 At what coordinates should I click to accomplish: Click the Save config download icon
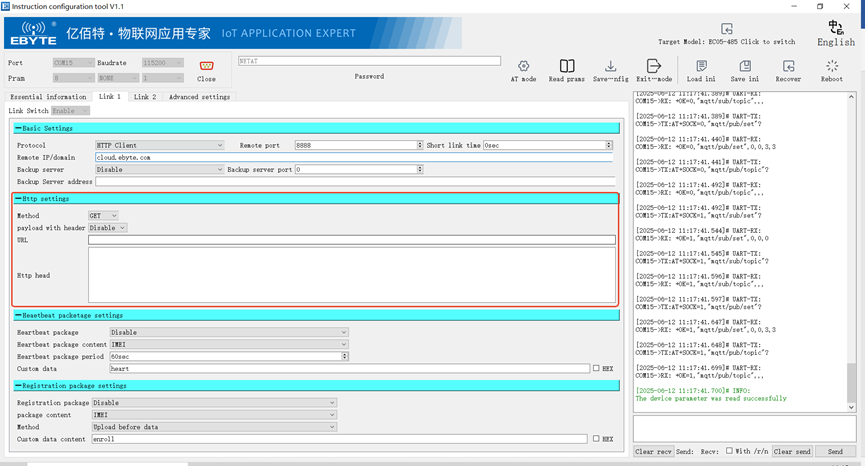pyautogui.click(x=611, y=66)
